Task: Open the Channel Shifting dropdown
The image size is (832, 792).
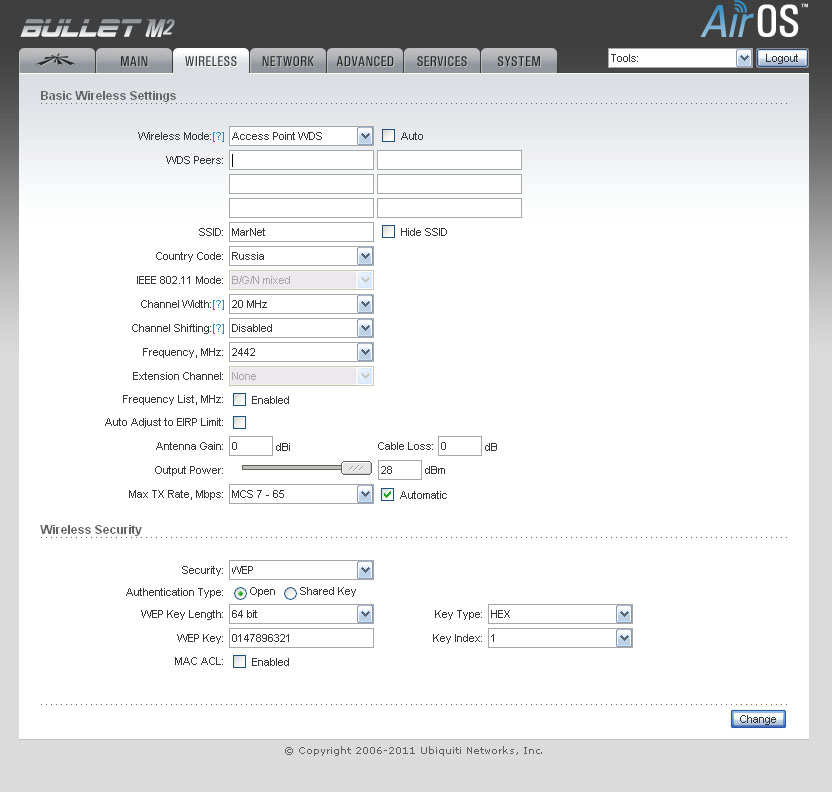Action: pos(301,328)
